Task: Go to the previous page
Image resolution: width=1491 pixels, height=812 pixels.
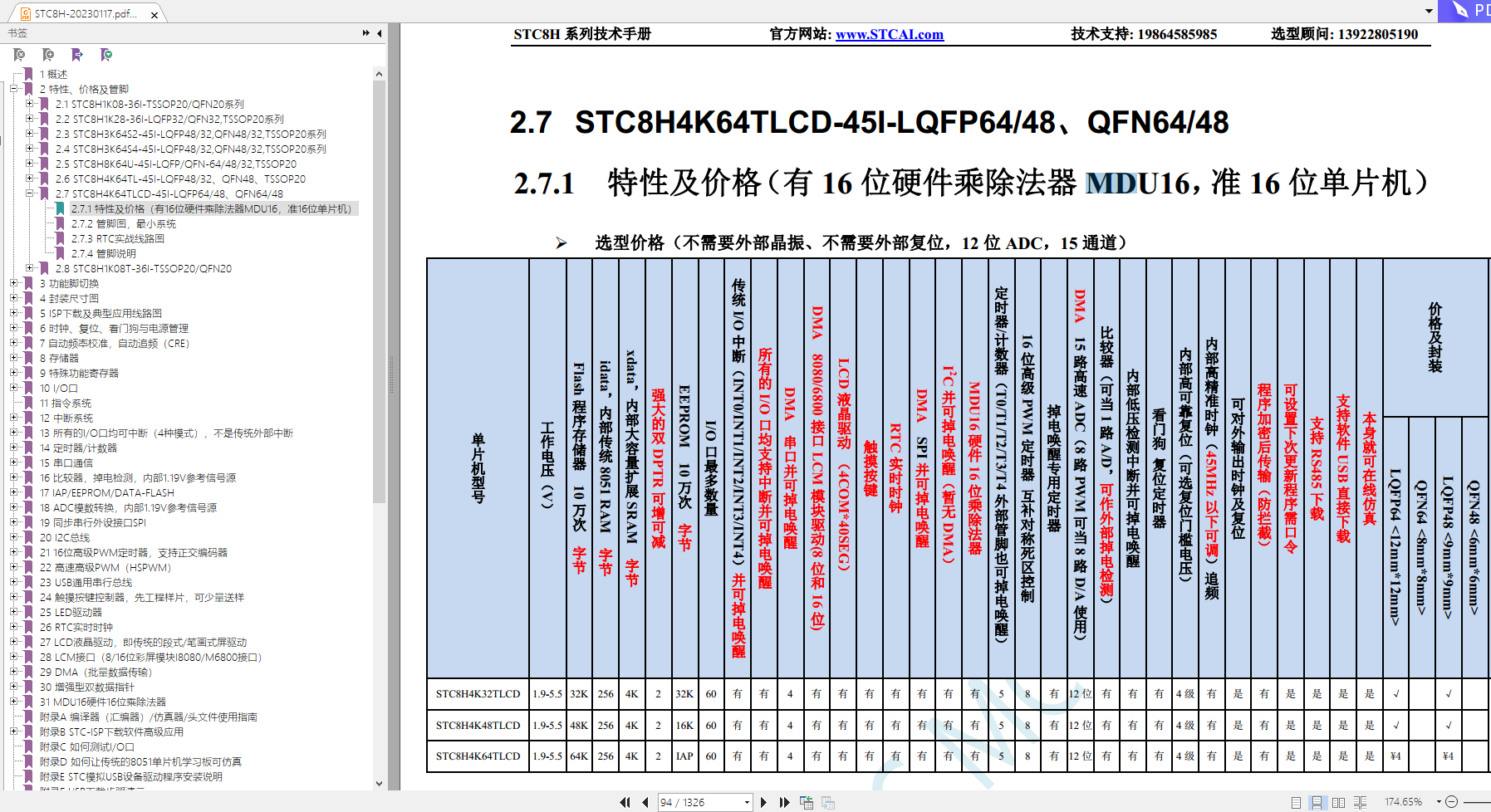Action: pyautogui.click(x=645, y=802)
